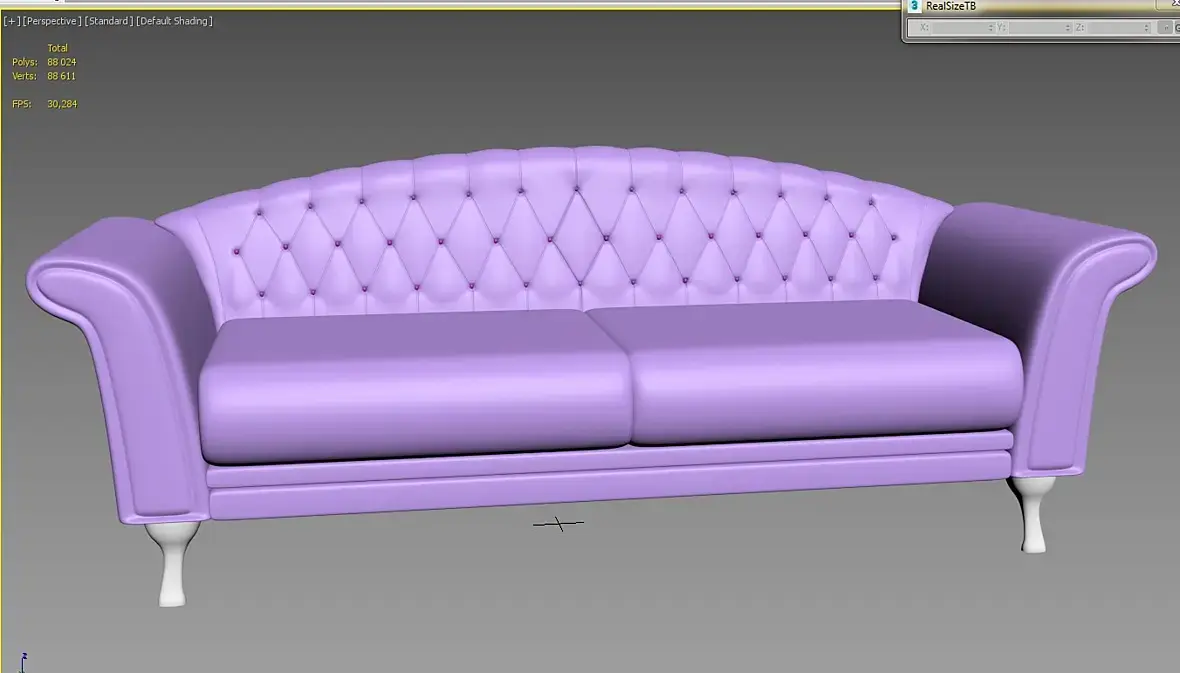
Task: Click the small button right of Z spinner
Action: (x=1165, y=27)
